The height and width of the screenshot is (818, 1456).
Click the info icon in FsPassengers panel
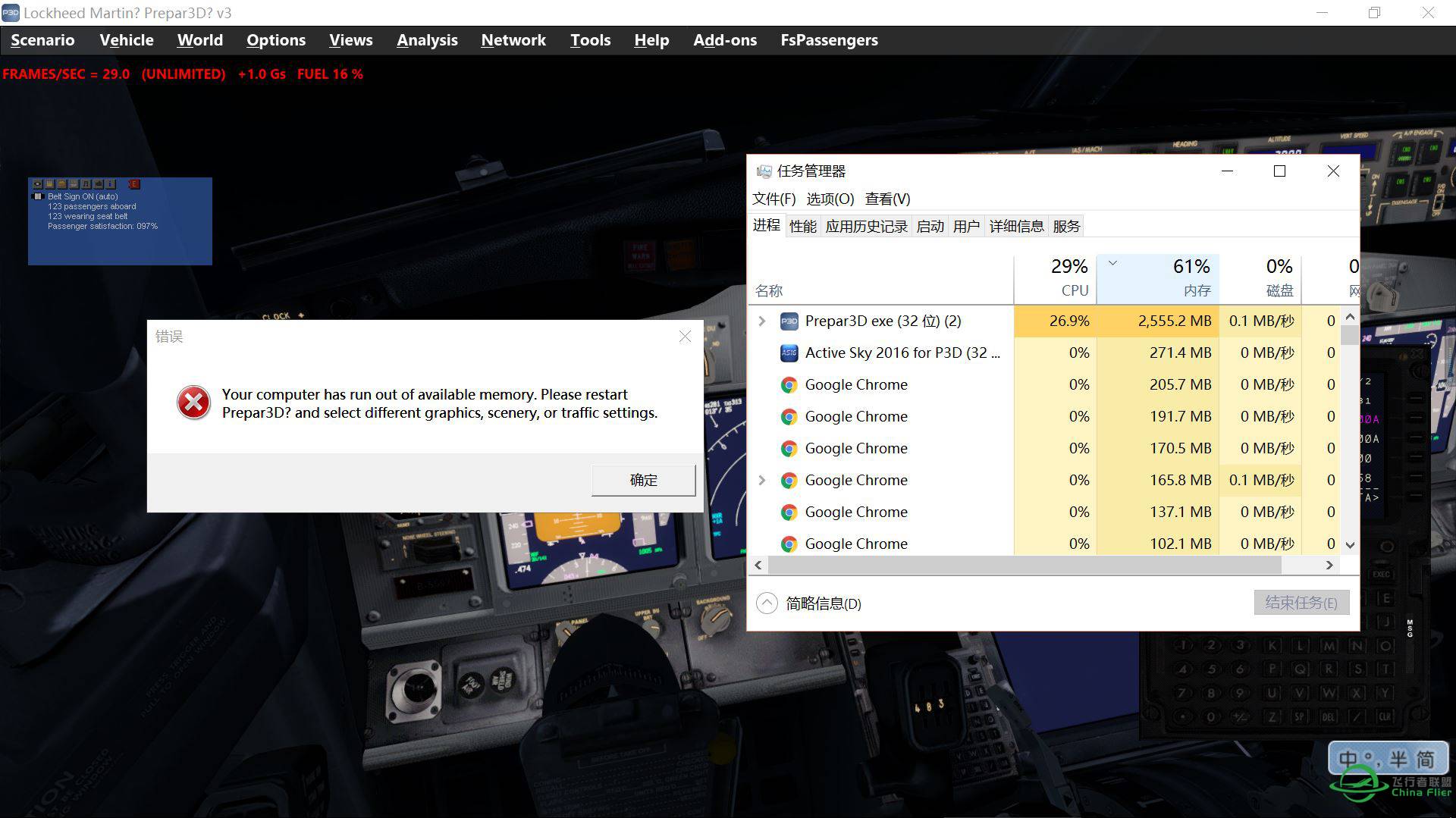click(x=110, y=184)
